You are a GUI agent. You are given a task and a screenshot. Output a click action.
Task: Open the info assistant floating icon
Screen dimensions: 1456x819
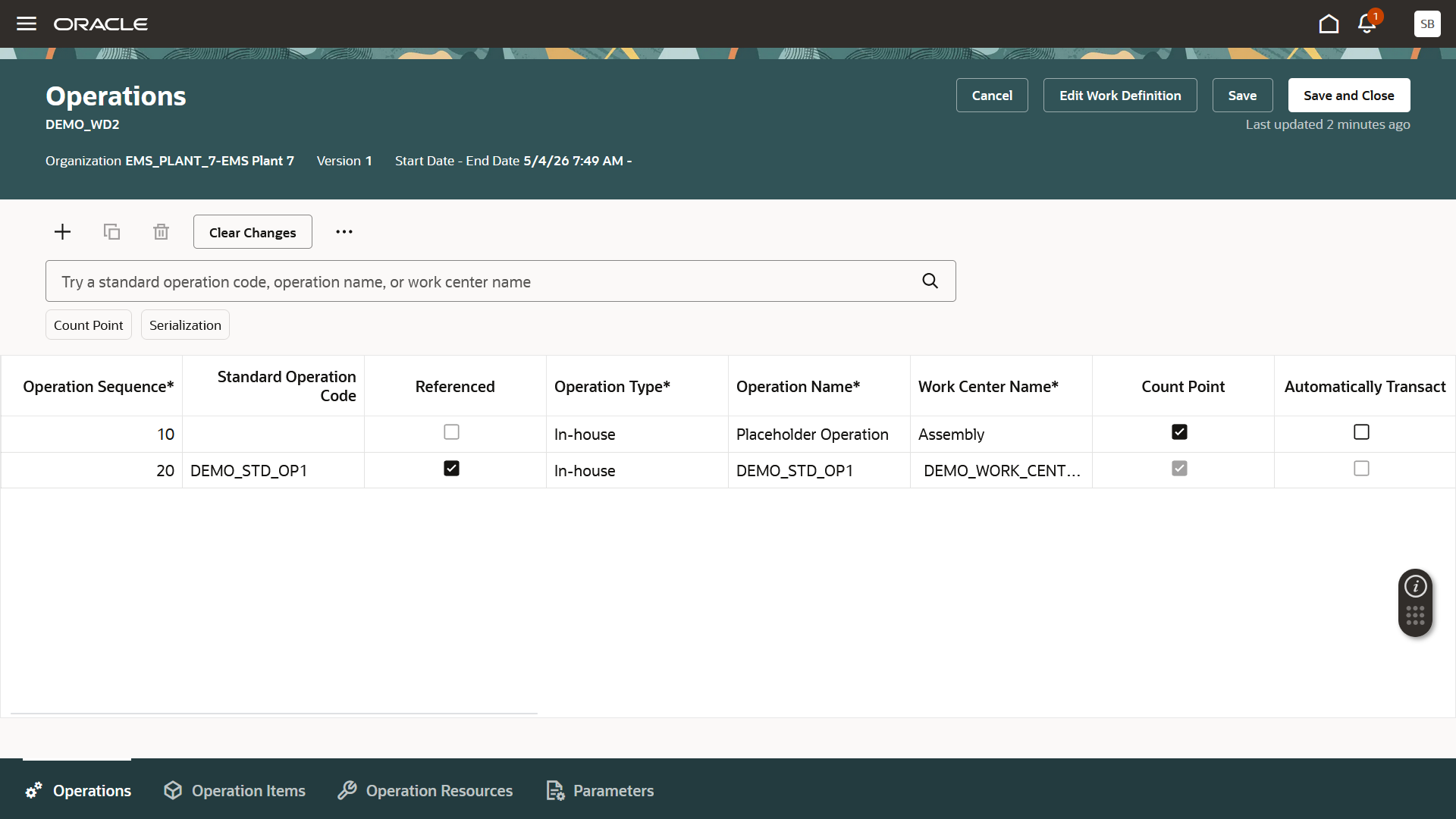[1416, 586]
